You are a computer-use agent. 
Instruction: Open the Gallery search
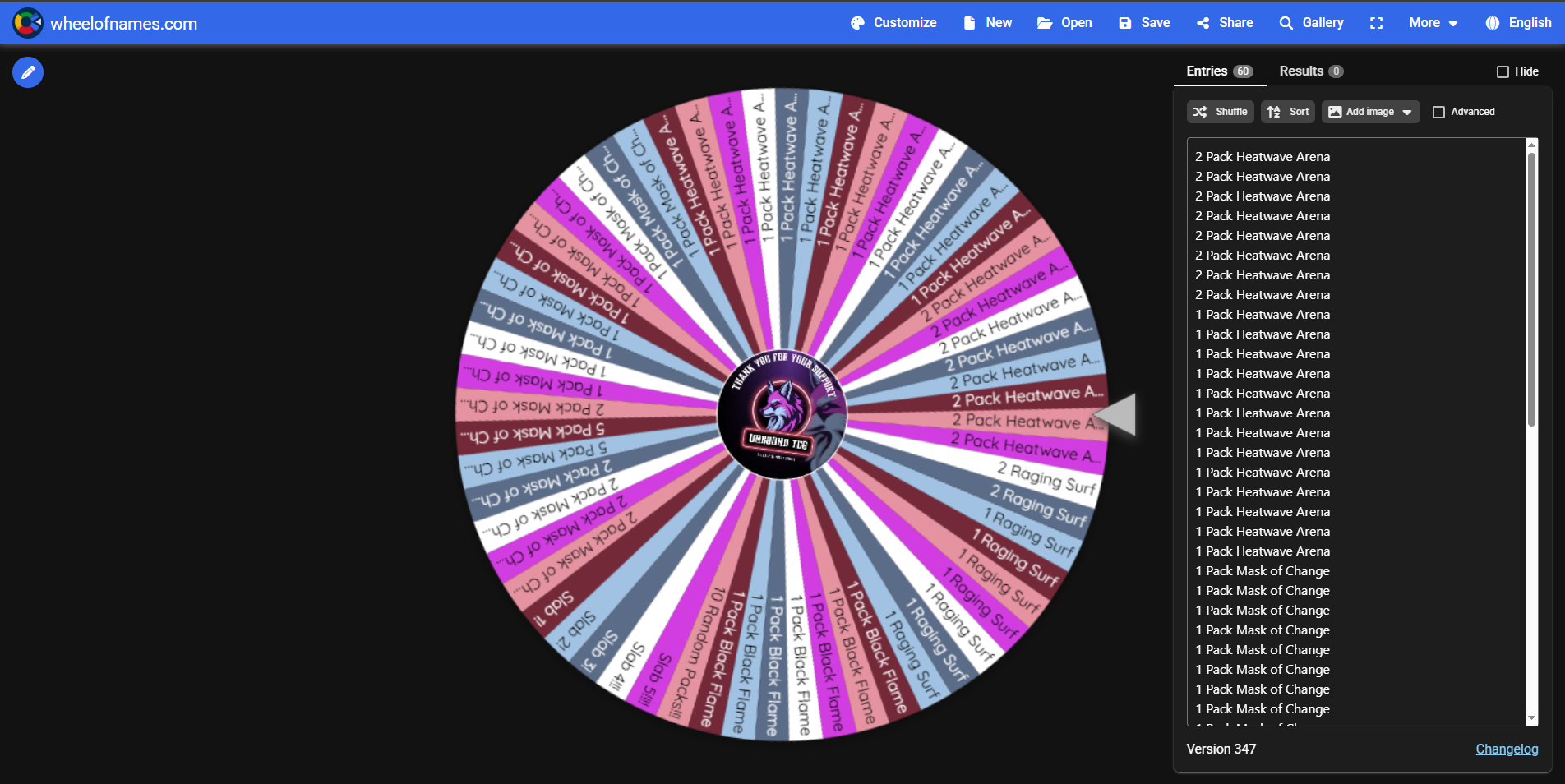tap(1311, 23)
